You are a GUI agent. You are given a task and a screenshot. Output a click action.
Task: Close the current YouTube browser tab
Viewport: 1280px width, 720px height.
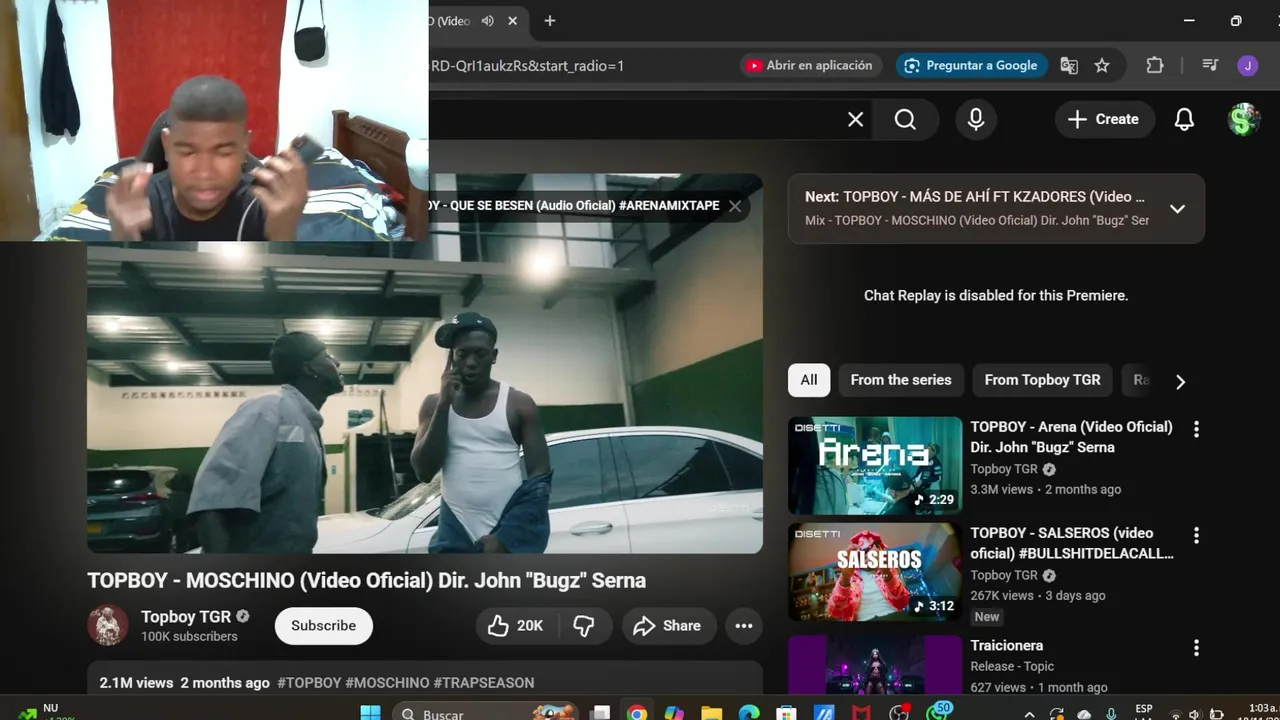(x=513, y=21)
